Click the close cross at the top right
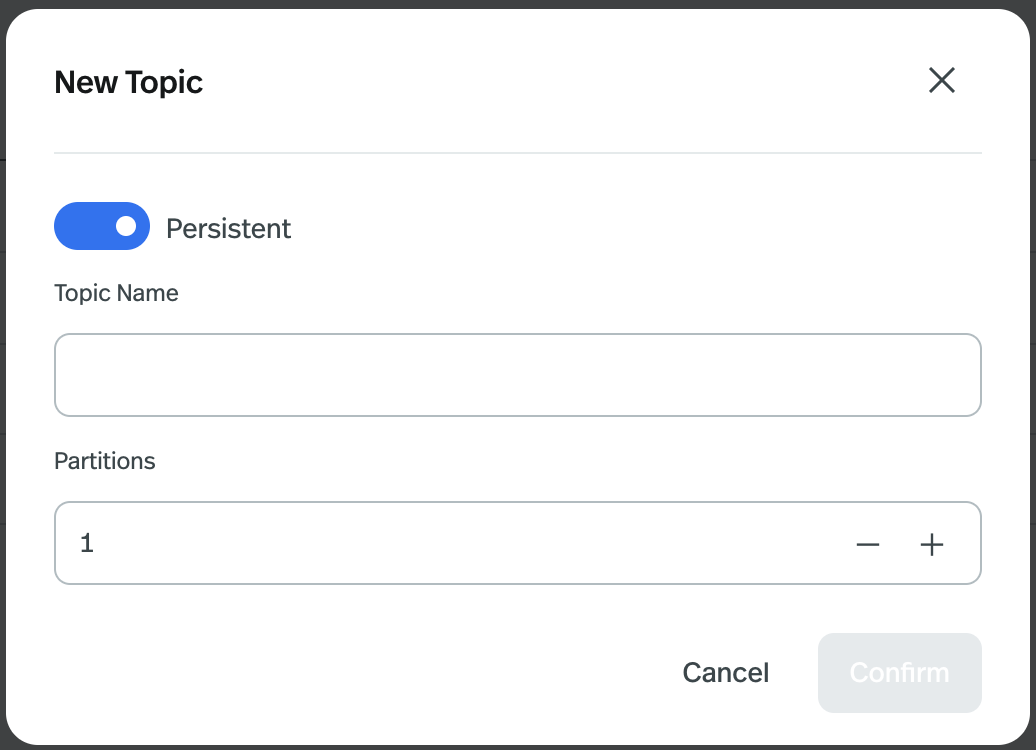 tap(941, 81)
